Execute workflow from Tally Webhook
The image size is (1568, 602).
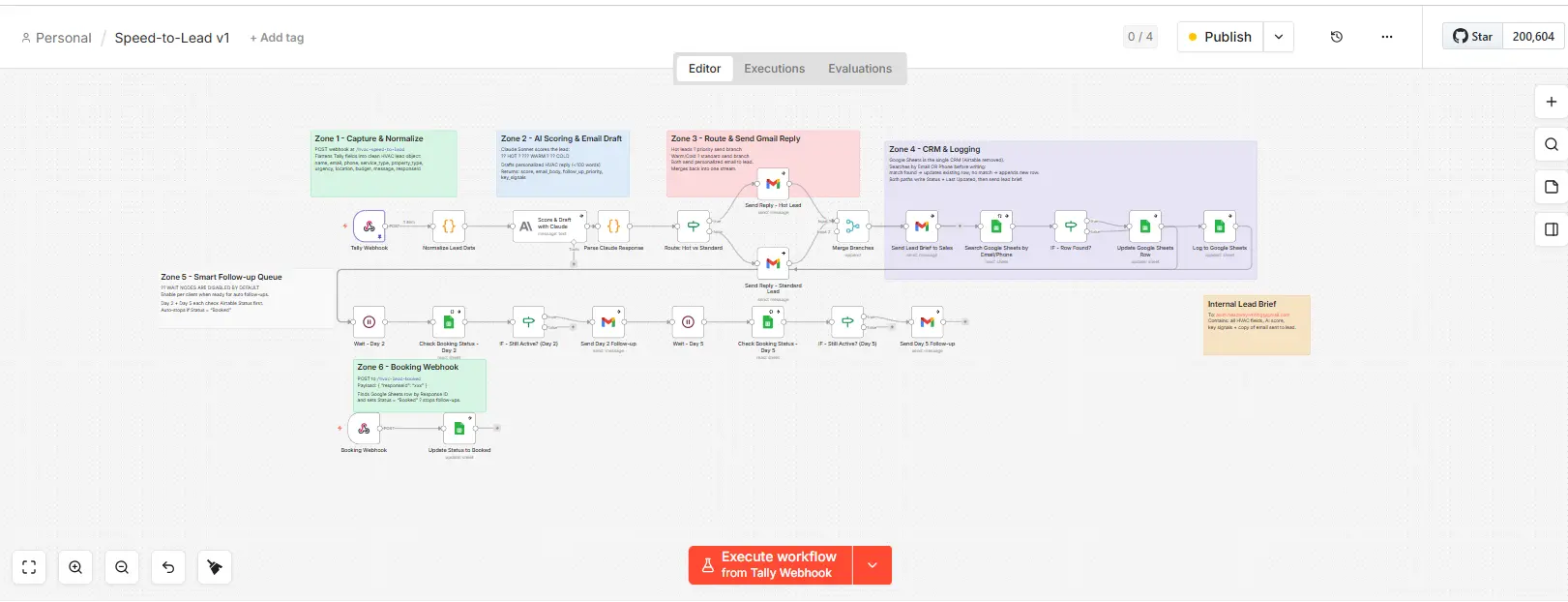click(x=770, y=565)
